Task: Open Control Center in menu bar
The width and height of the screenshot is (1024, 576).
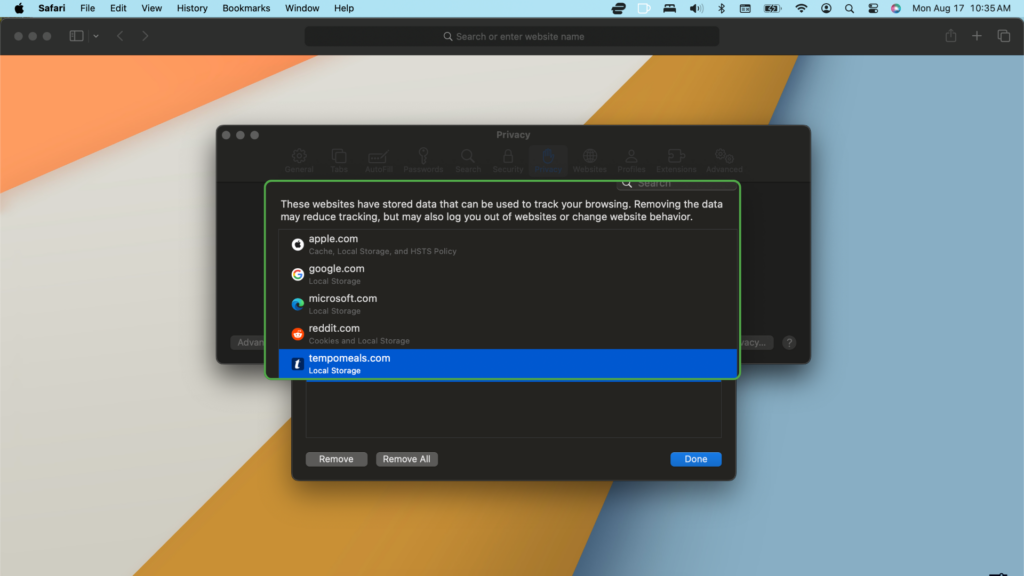Action: pyautogui.click(x=873, y=8)
